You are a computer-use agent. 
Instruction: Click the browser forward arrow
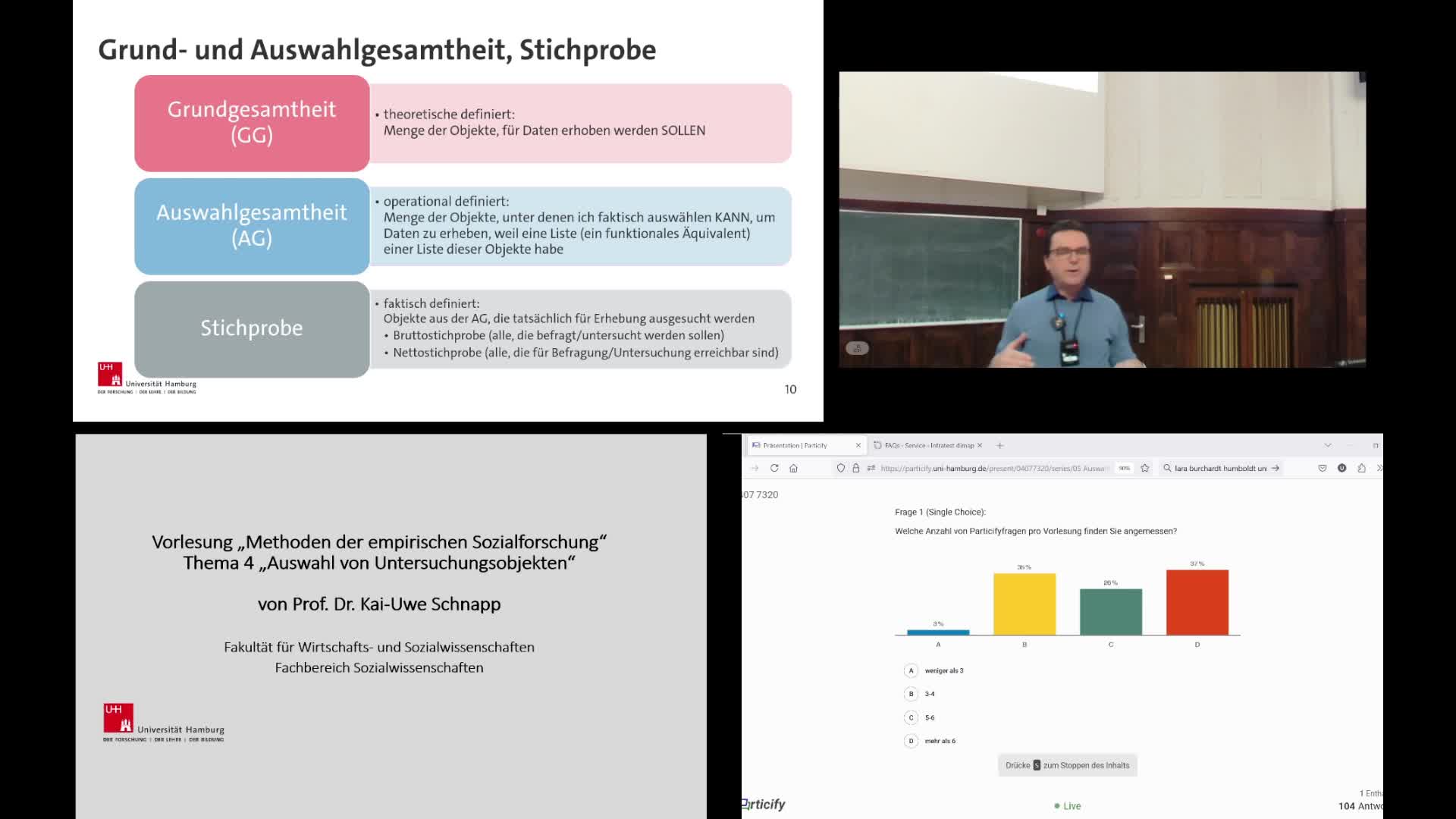coord(755,468)
